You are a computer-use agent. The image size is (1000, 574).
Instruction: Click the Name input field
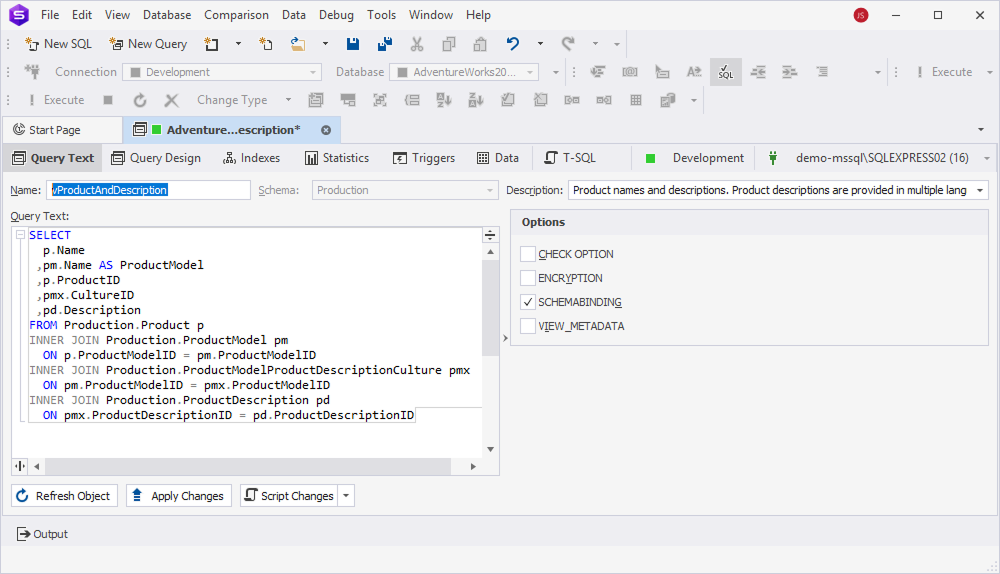tap(149, 190)
